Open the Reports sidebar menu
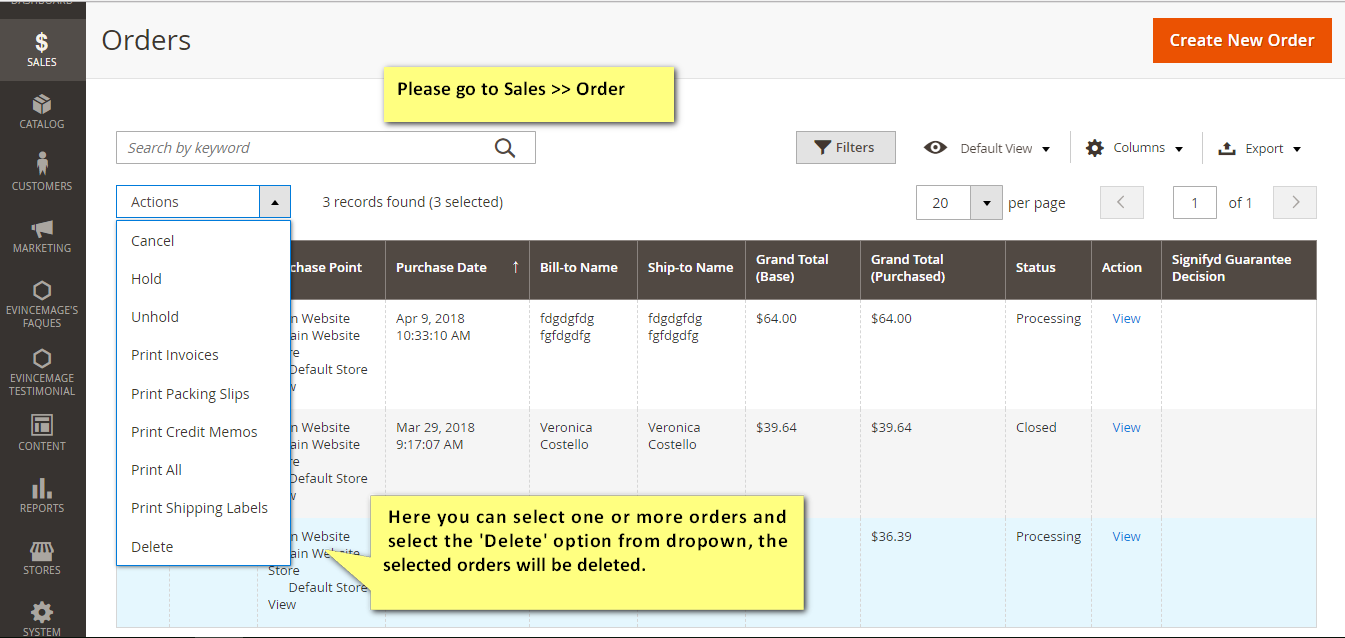This screenshot has width=1345, height=638. (x=42, y=495)
